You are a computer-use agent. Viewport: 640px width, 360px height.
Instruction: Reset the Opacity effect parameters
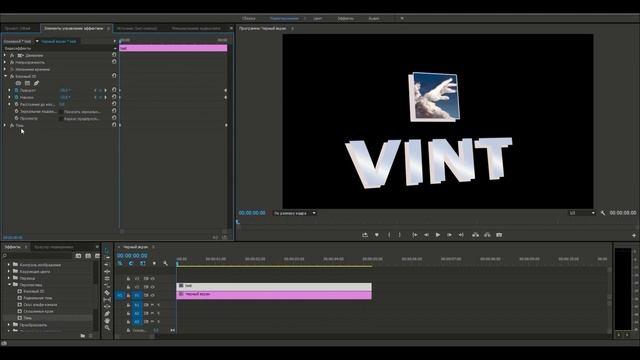pyautogui.click(x=114, y=62)
